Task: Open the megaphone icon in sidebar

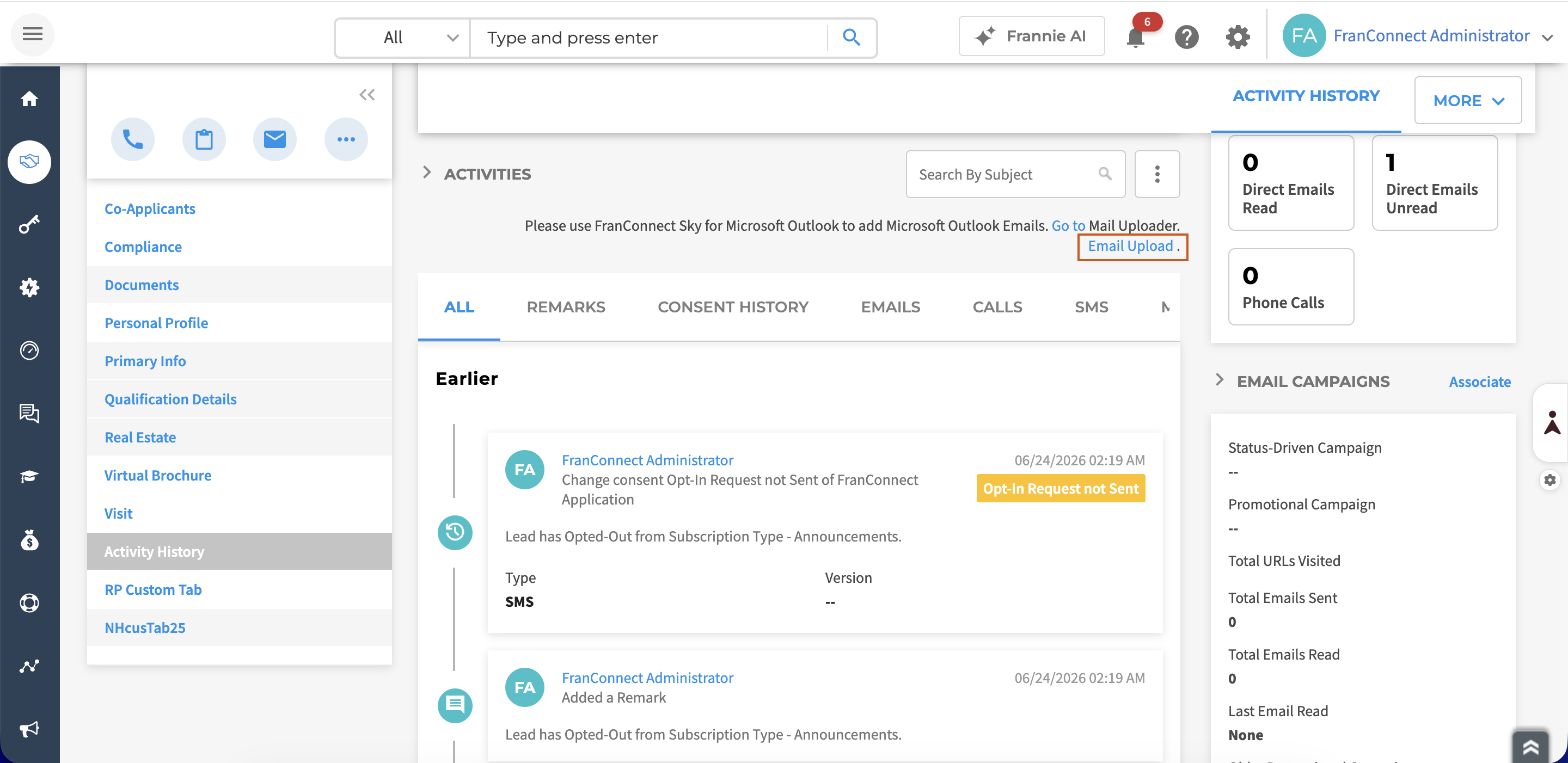Action: (29, 729)
